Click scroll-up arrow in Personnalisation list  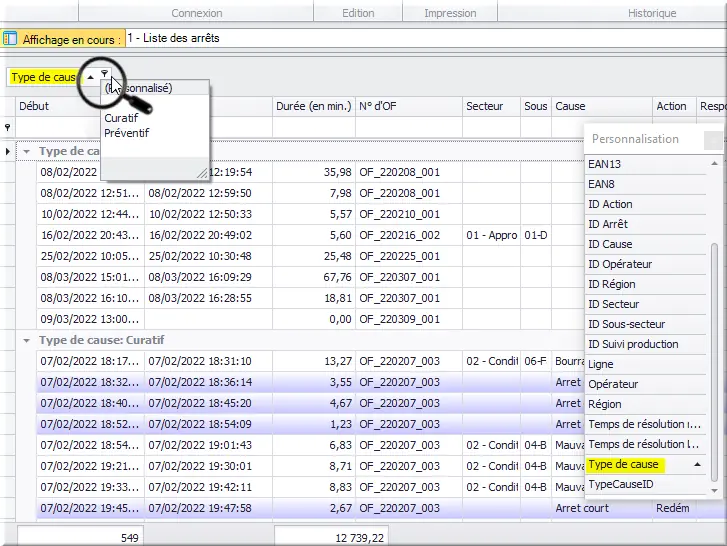click(714, 163)
